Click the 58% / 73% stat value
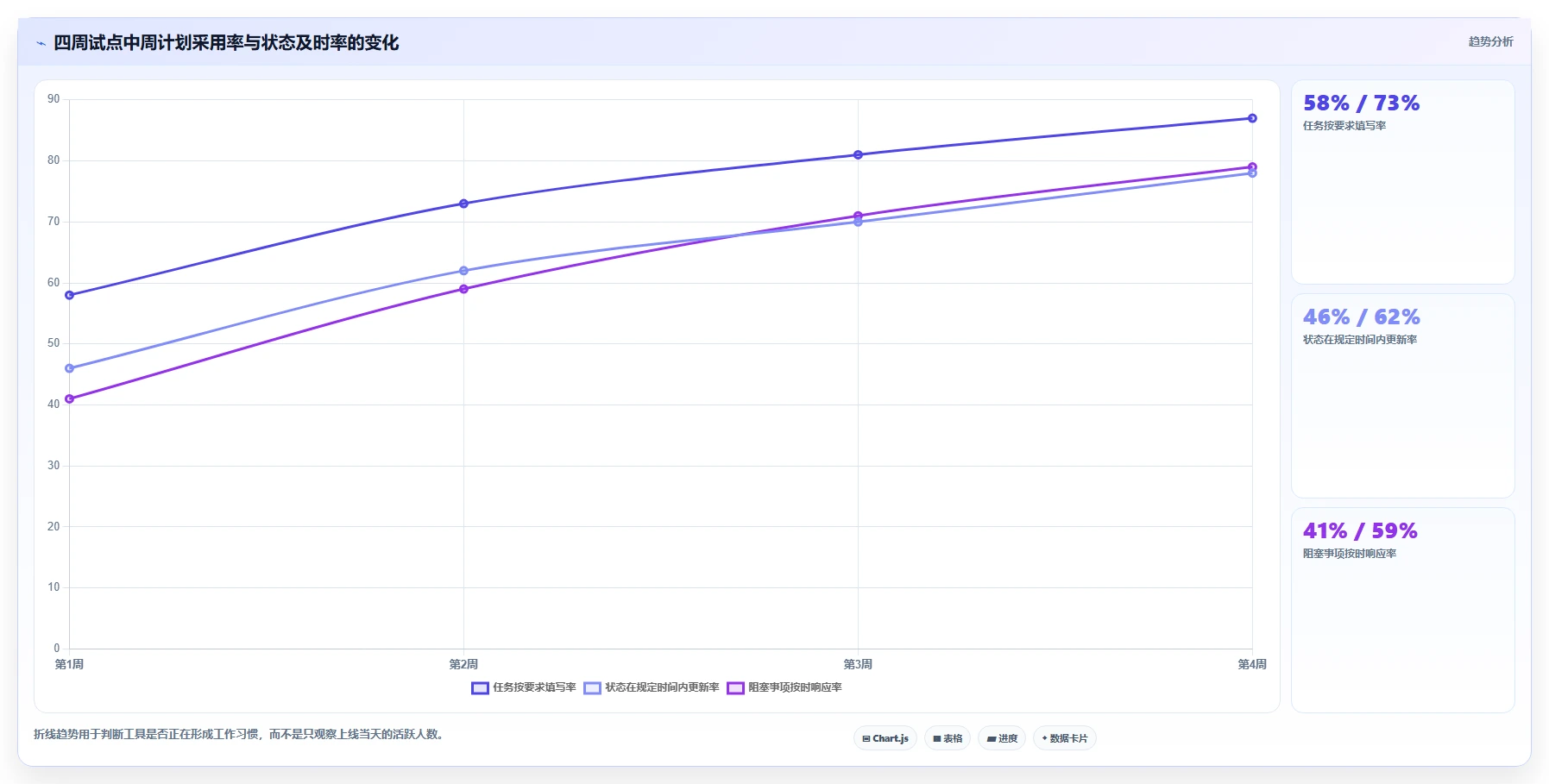1549x784 pixels. [x=1361, y=103]
